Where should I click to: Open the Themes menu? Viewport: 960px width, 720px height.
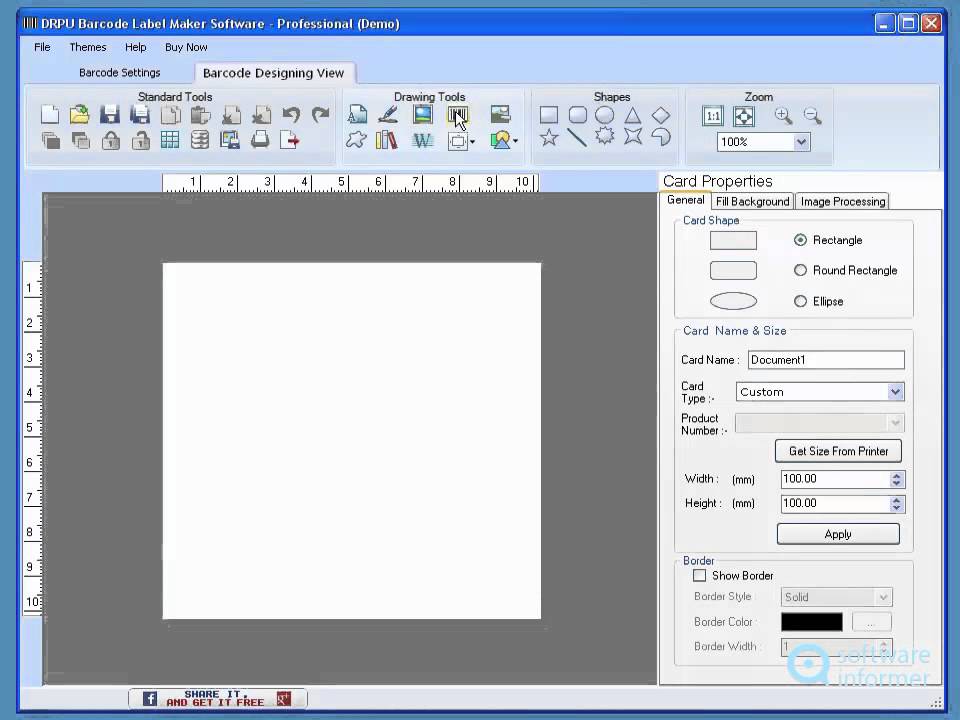click(x=88, y=47)
